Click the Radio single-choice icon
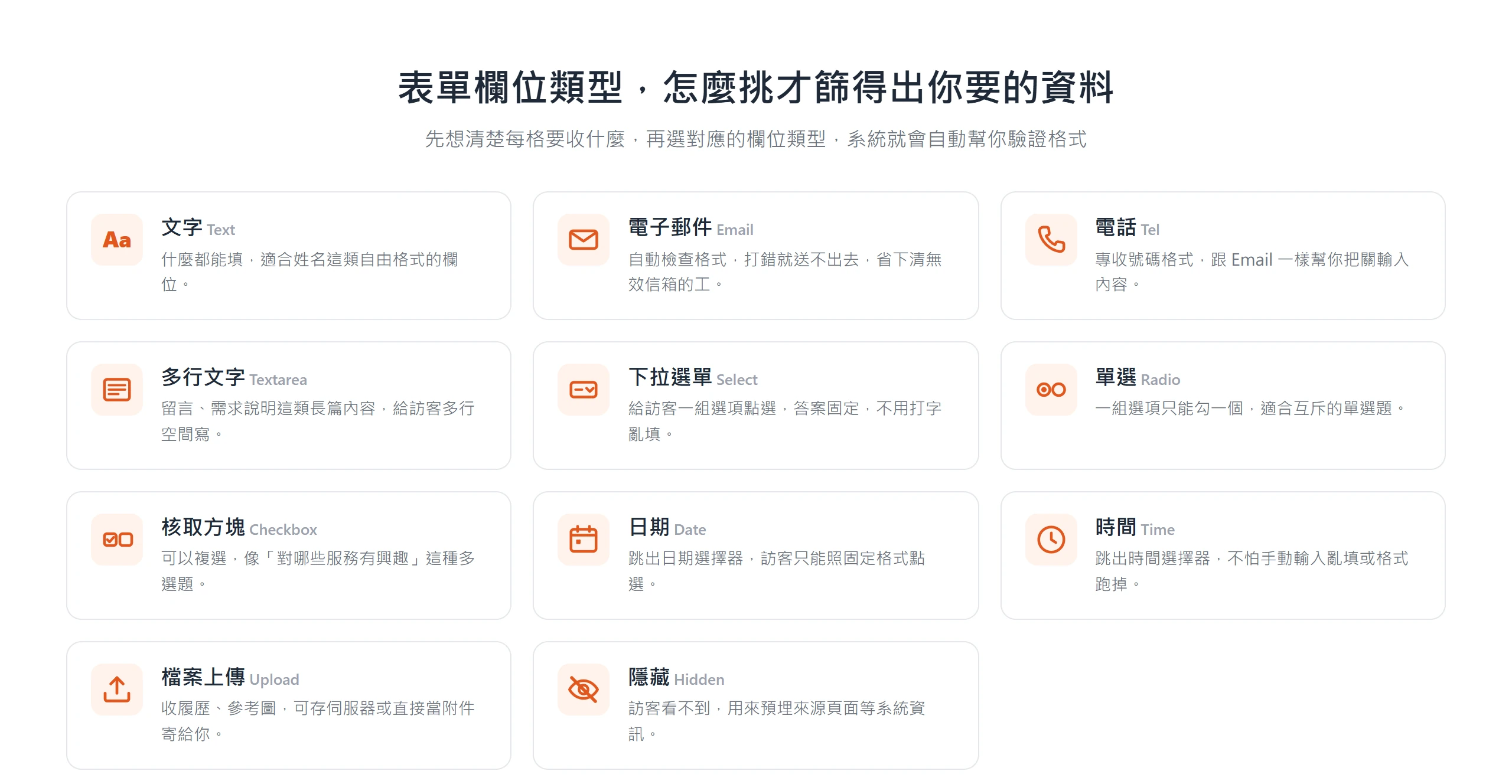 pyautogui.click(x=1051, y=390)
